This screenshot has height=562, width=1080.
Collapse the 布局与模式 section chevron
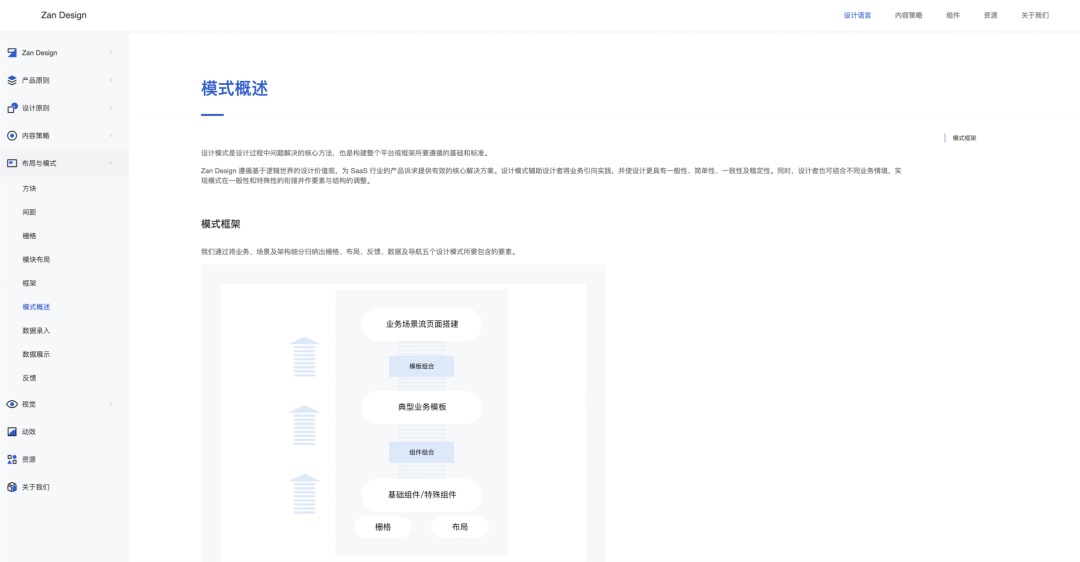(x=111, y=163)
